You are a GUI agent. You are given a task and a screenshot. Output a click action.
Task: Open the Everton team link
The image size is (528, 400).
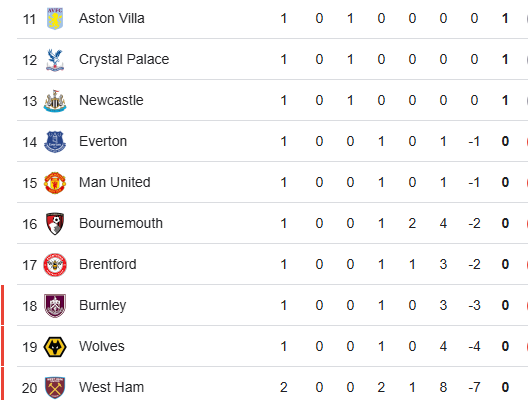103,141
